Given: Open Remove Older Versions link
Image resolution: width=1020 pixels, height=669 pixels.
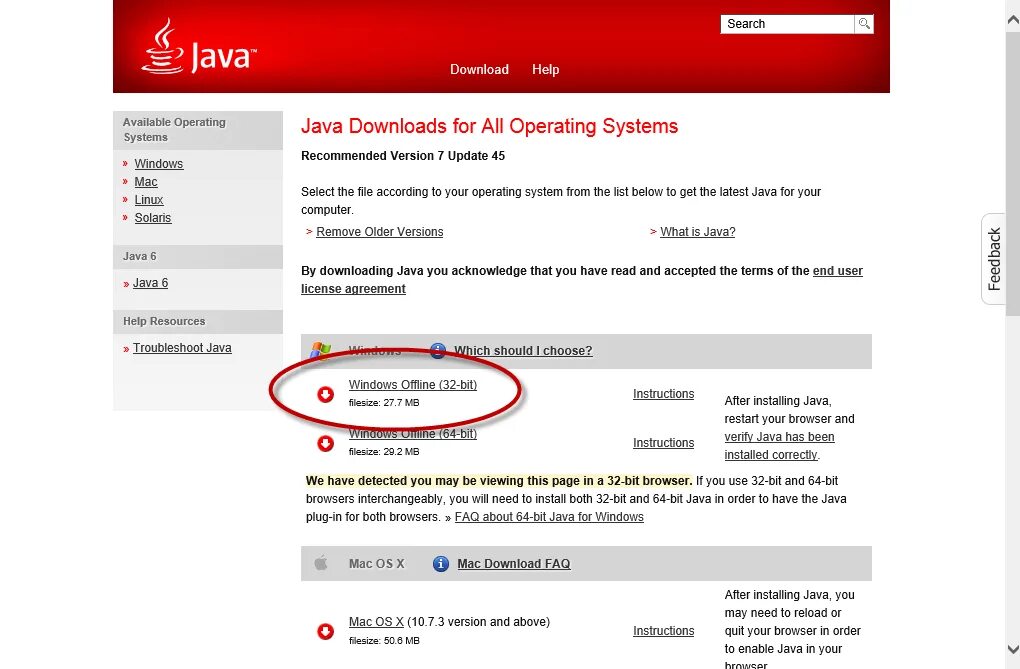Looking at the screenshot, I should click(379, 232).
